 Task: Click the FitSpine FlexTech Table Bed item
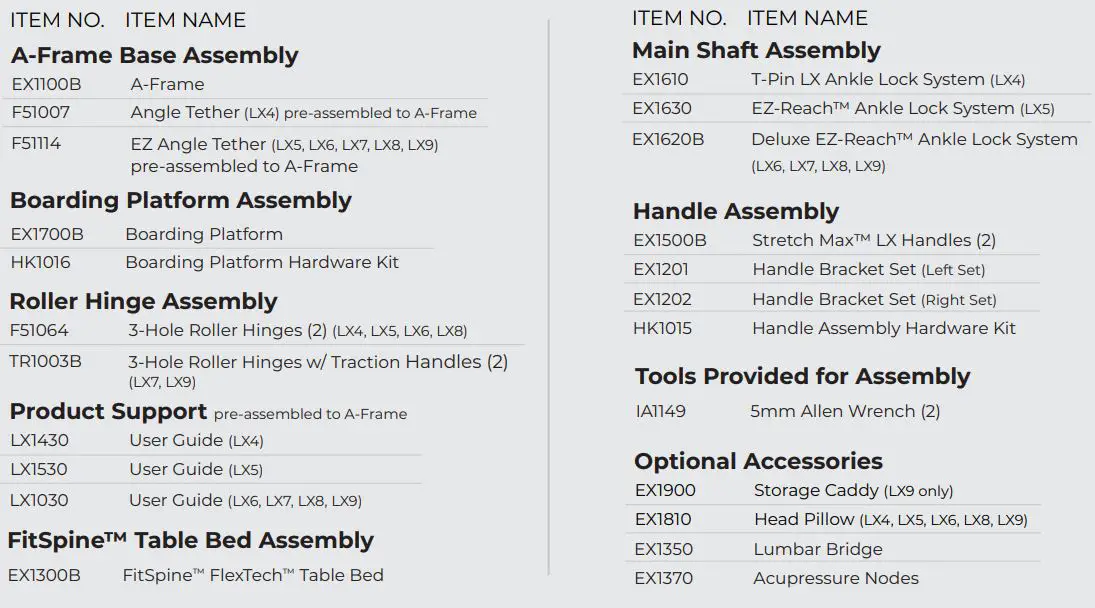pos(253,575)
